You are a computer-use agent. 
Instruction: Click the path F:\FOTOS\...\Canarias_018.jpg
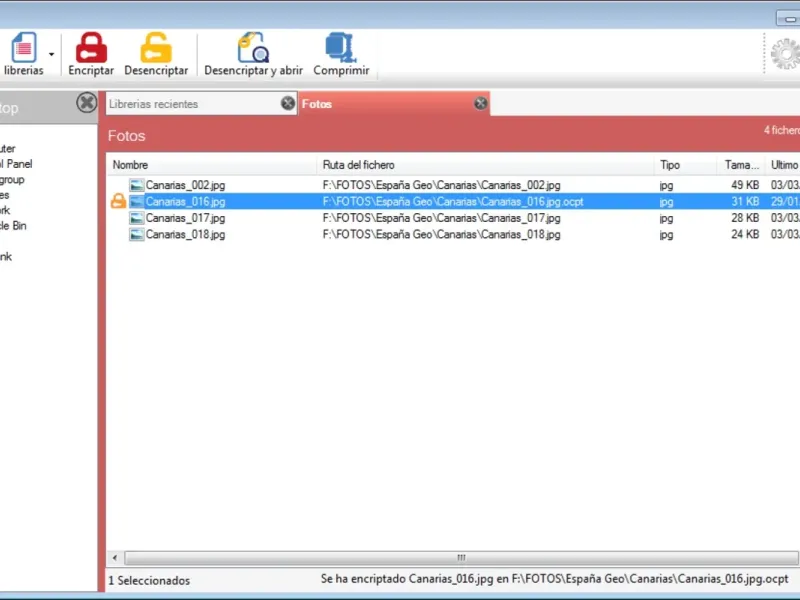[x=441, y=234]
